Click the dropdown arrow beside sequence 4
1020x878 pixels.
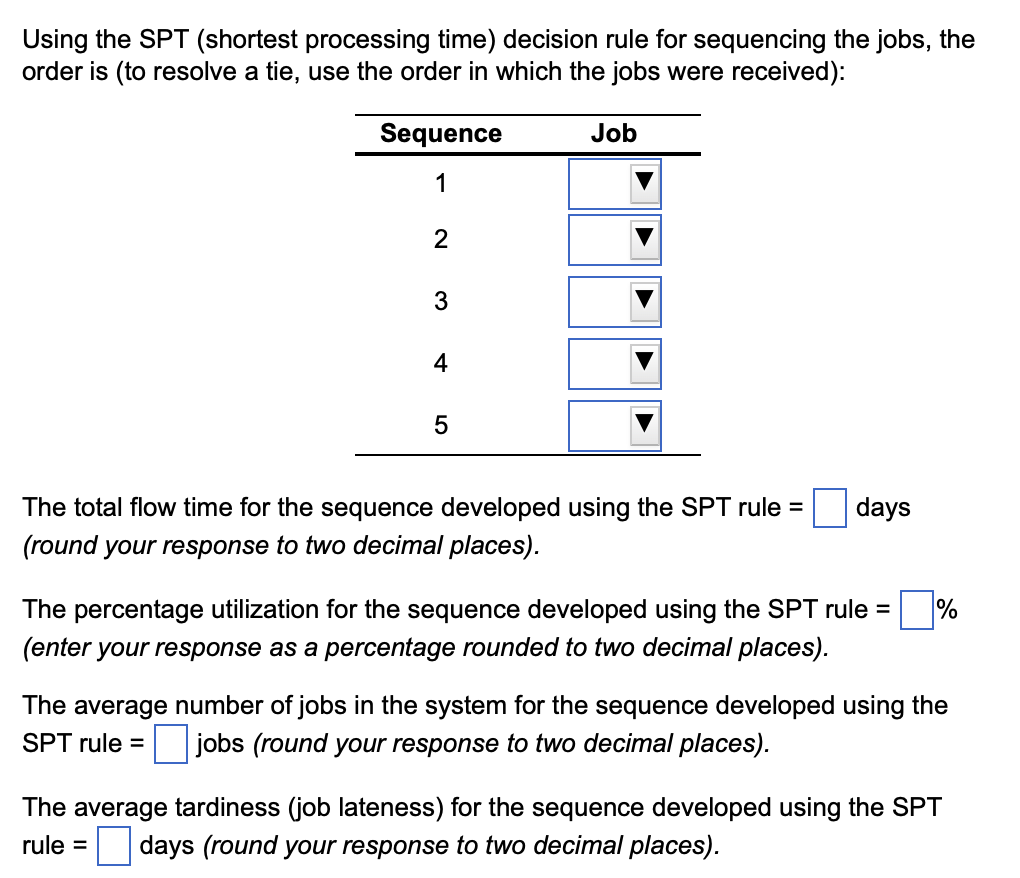tap(645, 364)
